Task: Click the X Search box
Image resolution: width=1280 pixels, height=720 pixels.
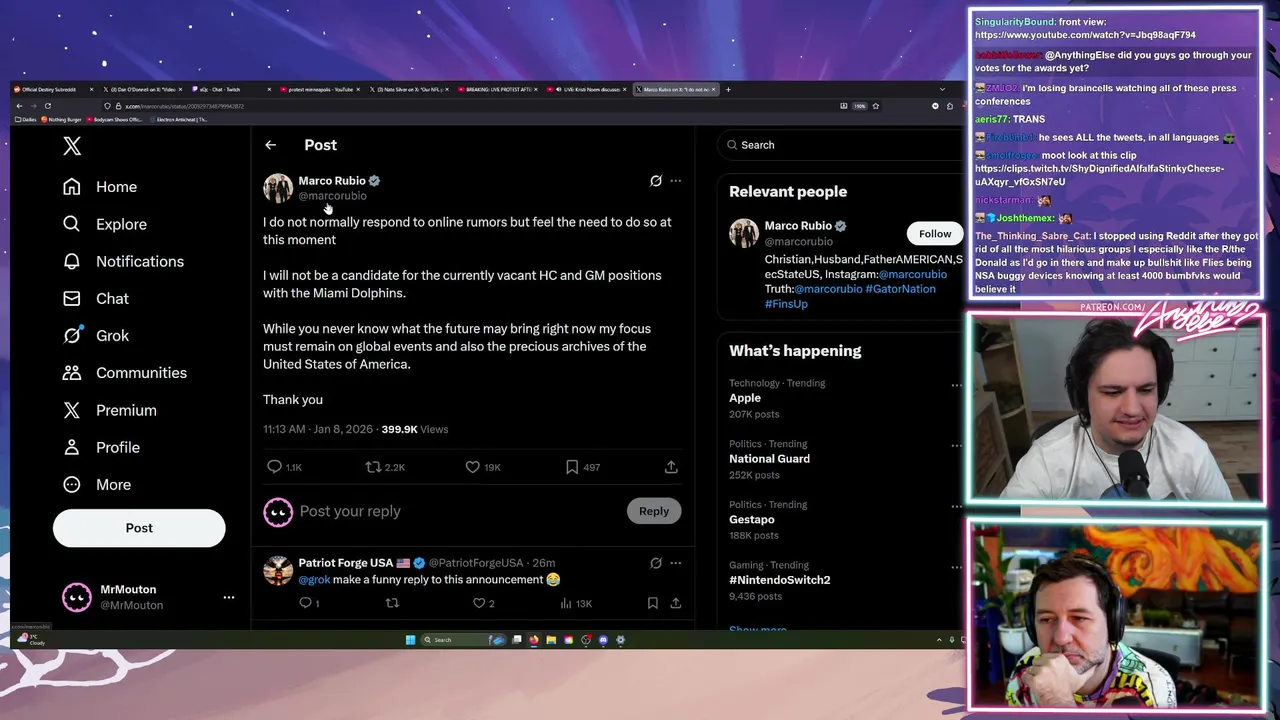Action: pyautogui.click(x=838, y=145)
